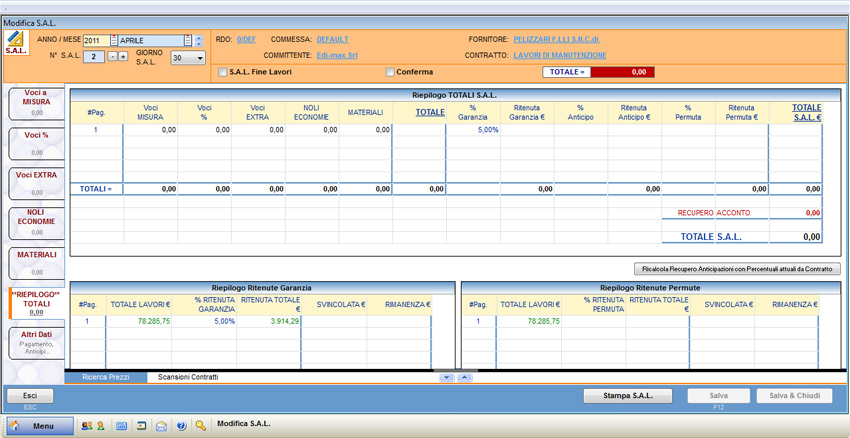Open the PELIZZARI F.LLI fornitore link

coord(556,40)
